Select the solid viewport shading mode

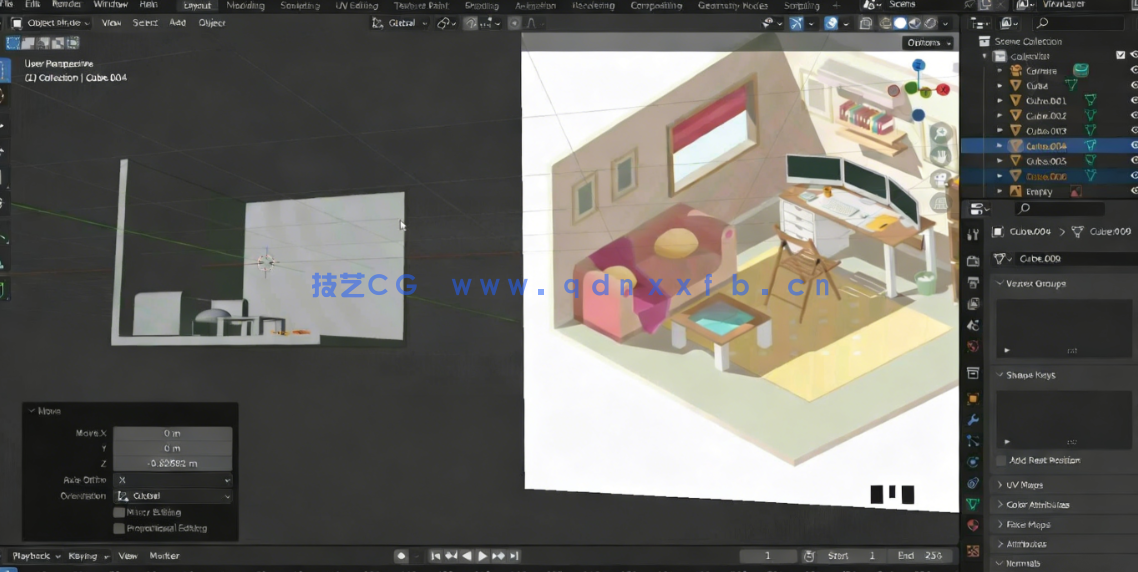(x=901, y=23)
